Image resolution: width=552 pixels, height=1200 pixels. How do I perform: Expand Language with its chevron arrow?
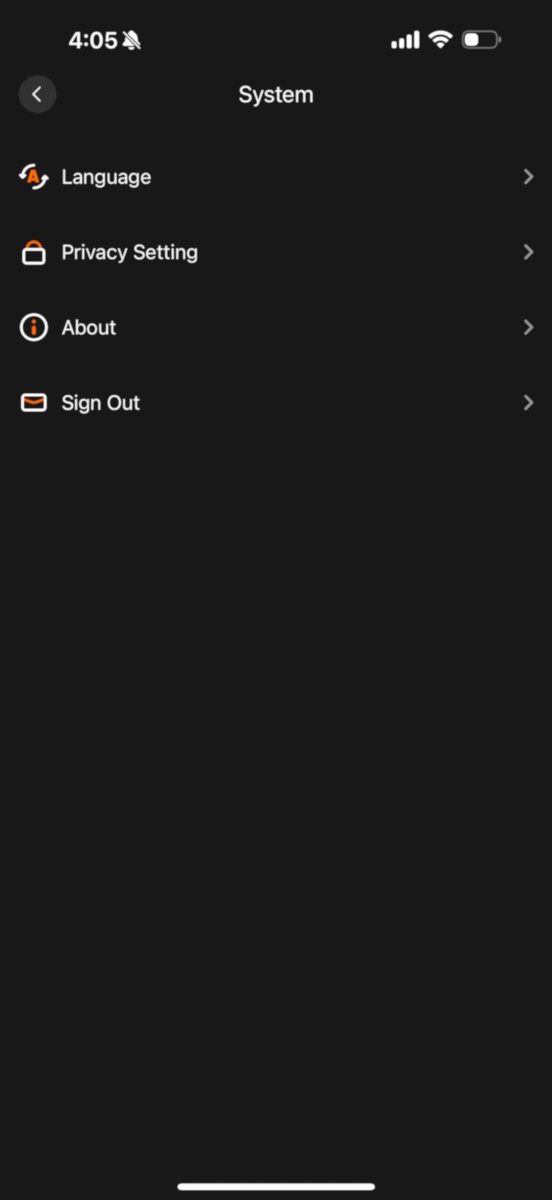(x=528, y=177)
